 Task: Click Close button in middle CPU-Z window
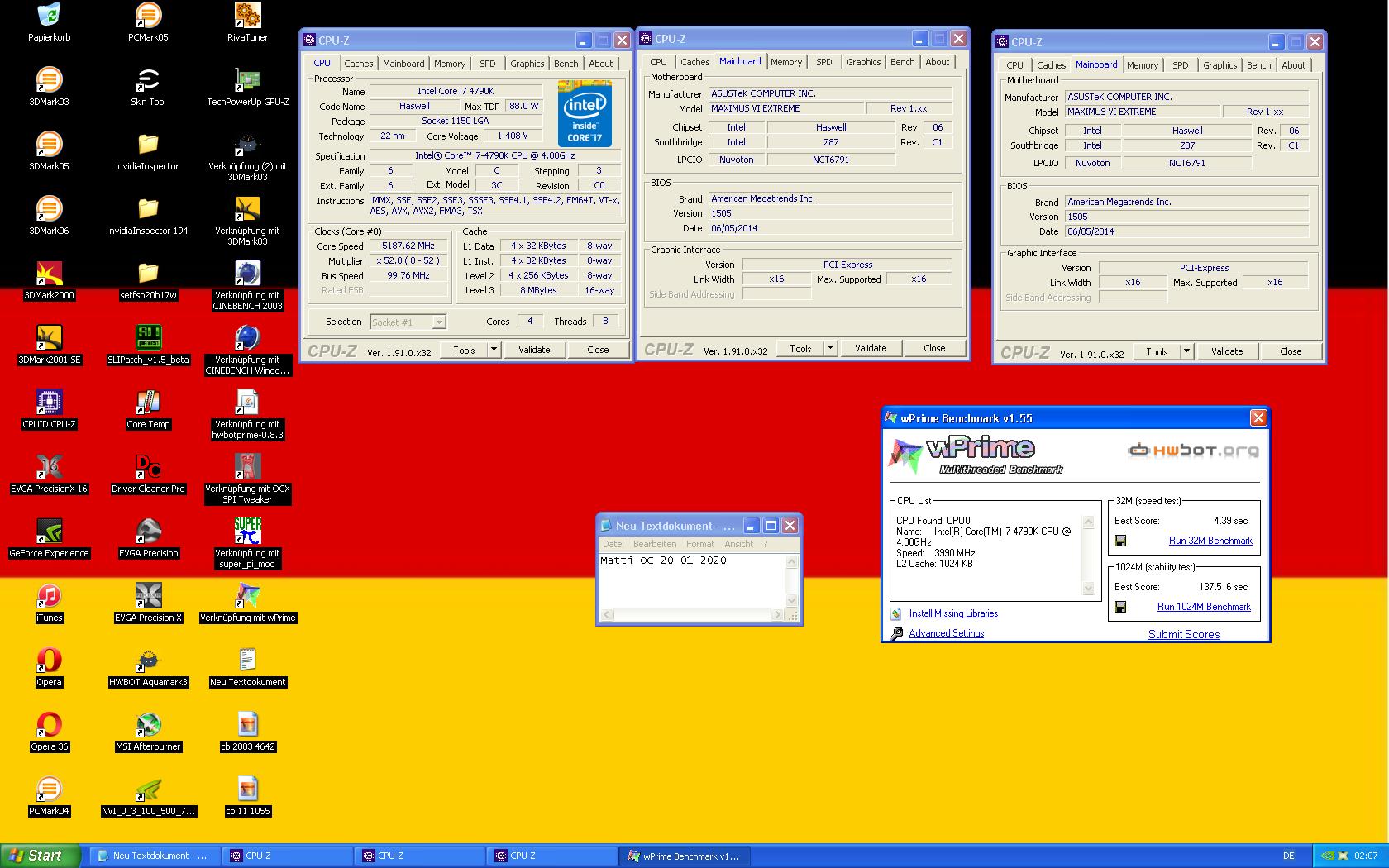click(934, 348)
